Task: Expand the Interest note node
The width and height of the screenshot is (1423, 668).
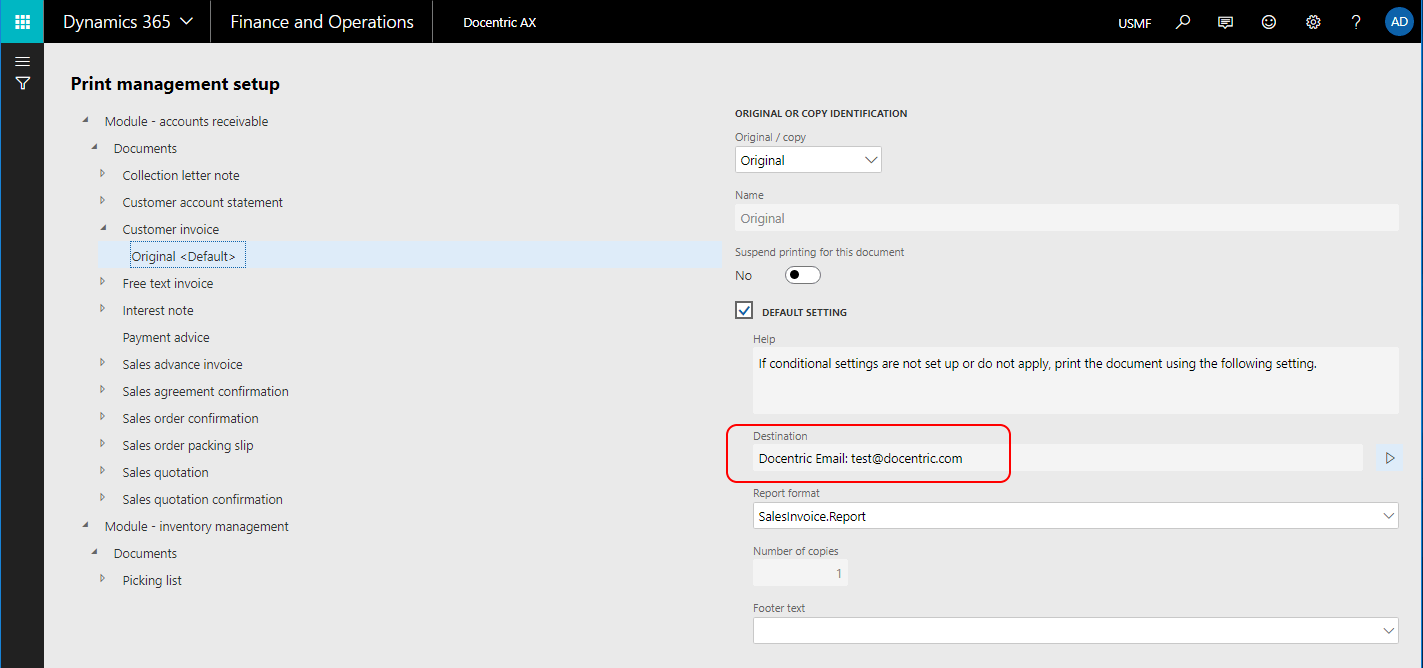Action: (x=102, y=309)
